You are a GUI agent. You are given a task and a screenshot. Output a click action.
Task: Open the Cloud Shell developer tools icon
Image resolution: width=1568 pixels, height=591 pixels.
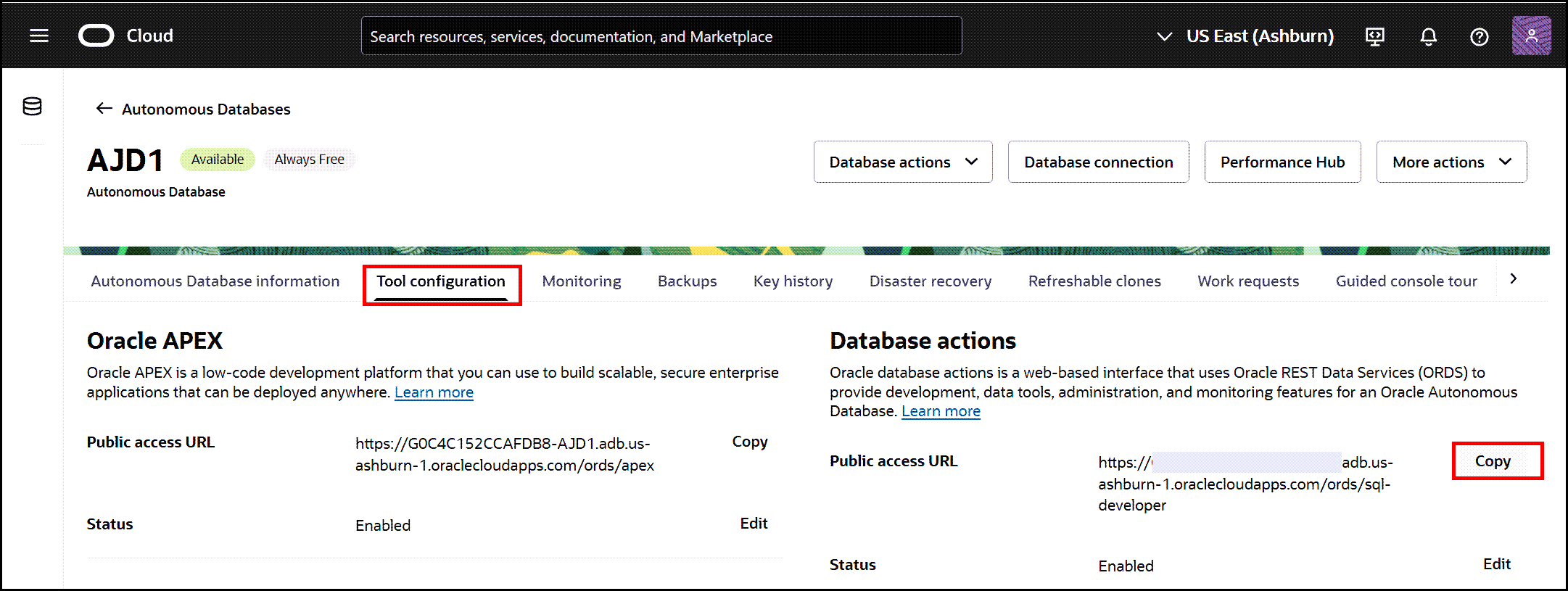pyautogui.click(x=1375, y=36)
